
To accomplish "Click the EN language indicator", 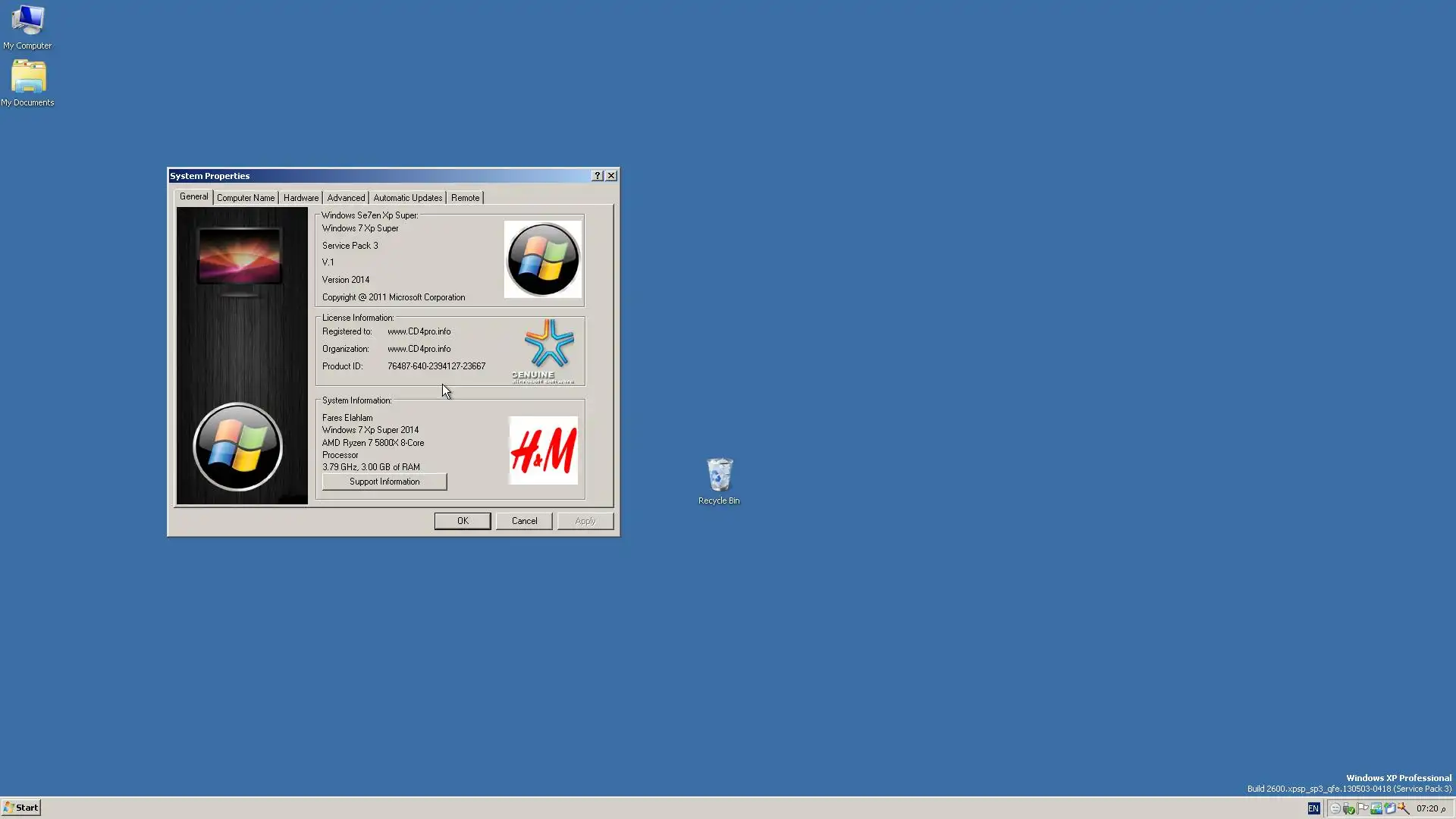I will click(1313, 808).
